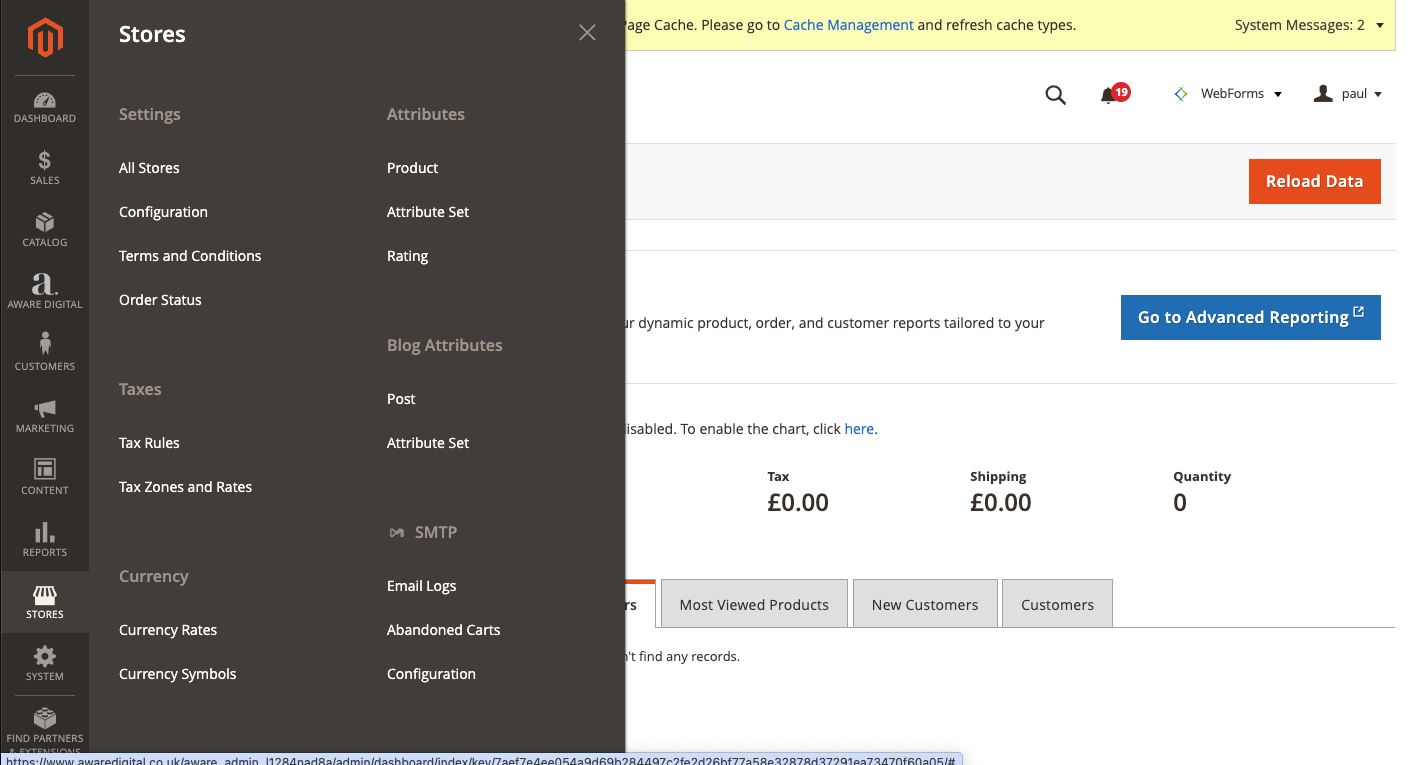
Task: Expand the WebForms dropdown arrow
Action: pos(1278,95)
